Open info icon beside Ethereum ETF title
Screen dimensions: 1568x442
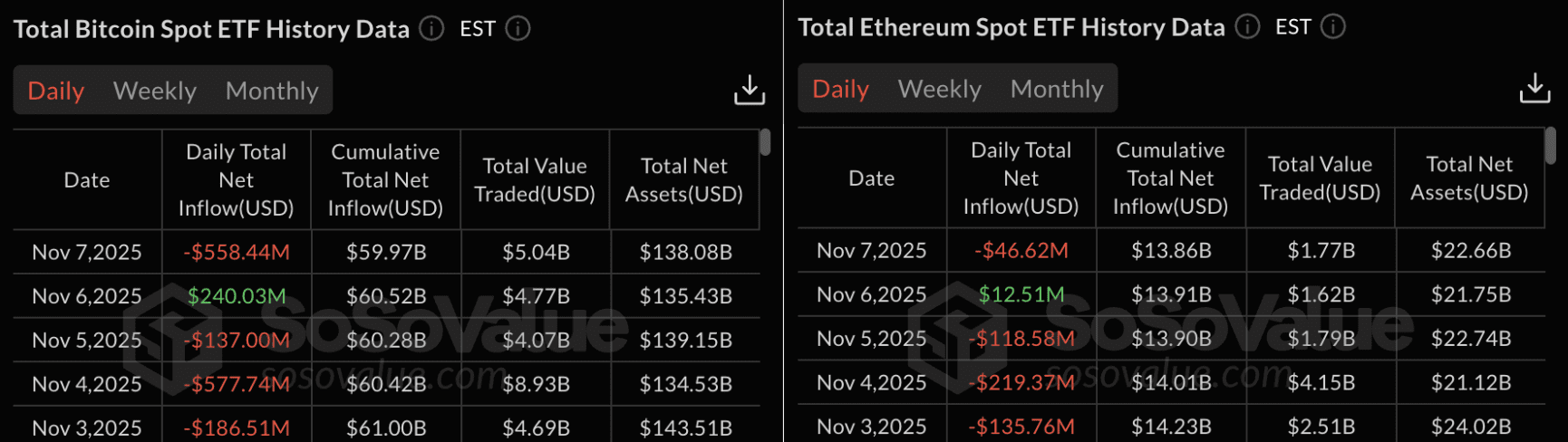1248,27
